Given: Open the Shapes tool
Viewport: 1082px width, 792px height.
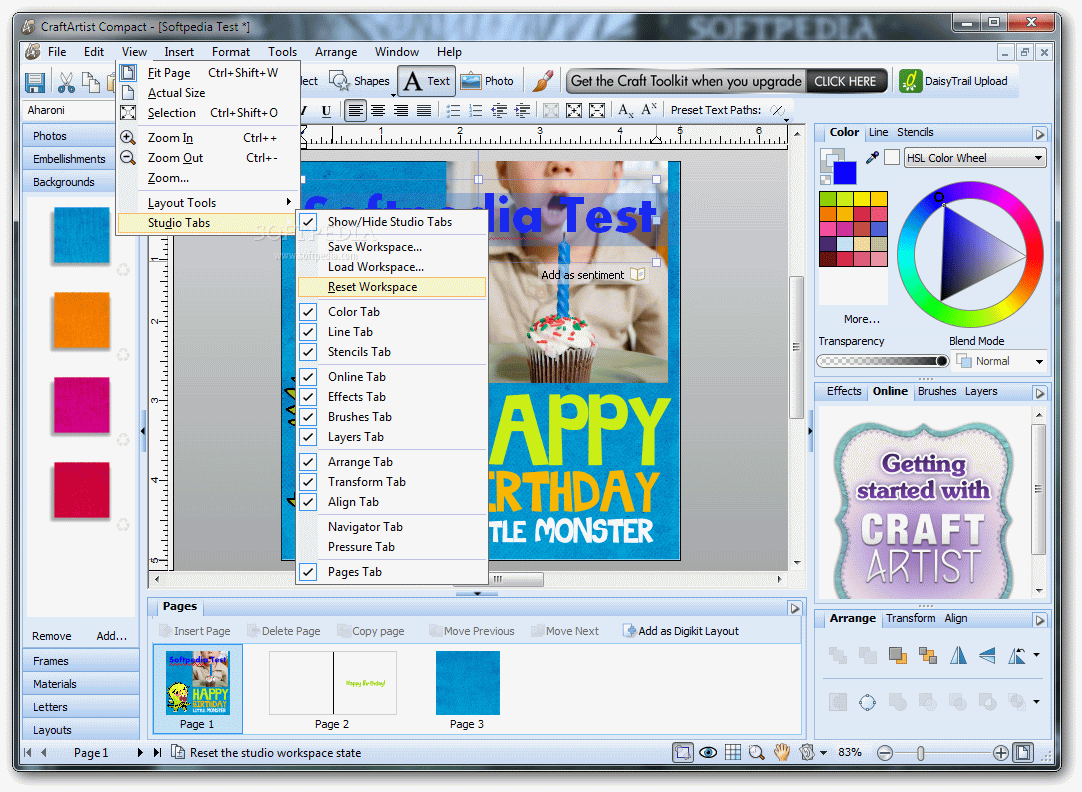Looking at the screenshot, I should click(x=359, y=81).
